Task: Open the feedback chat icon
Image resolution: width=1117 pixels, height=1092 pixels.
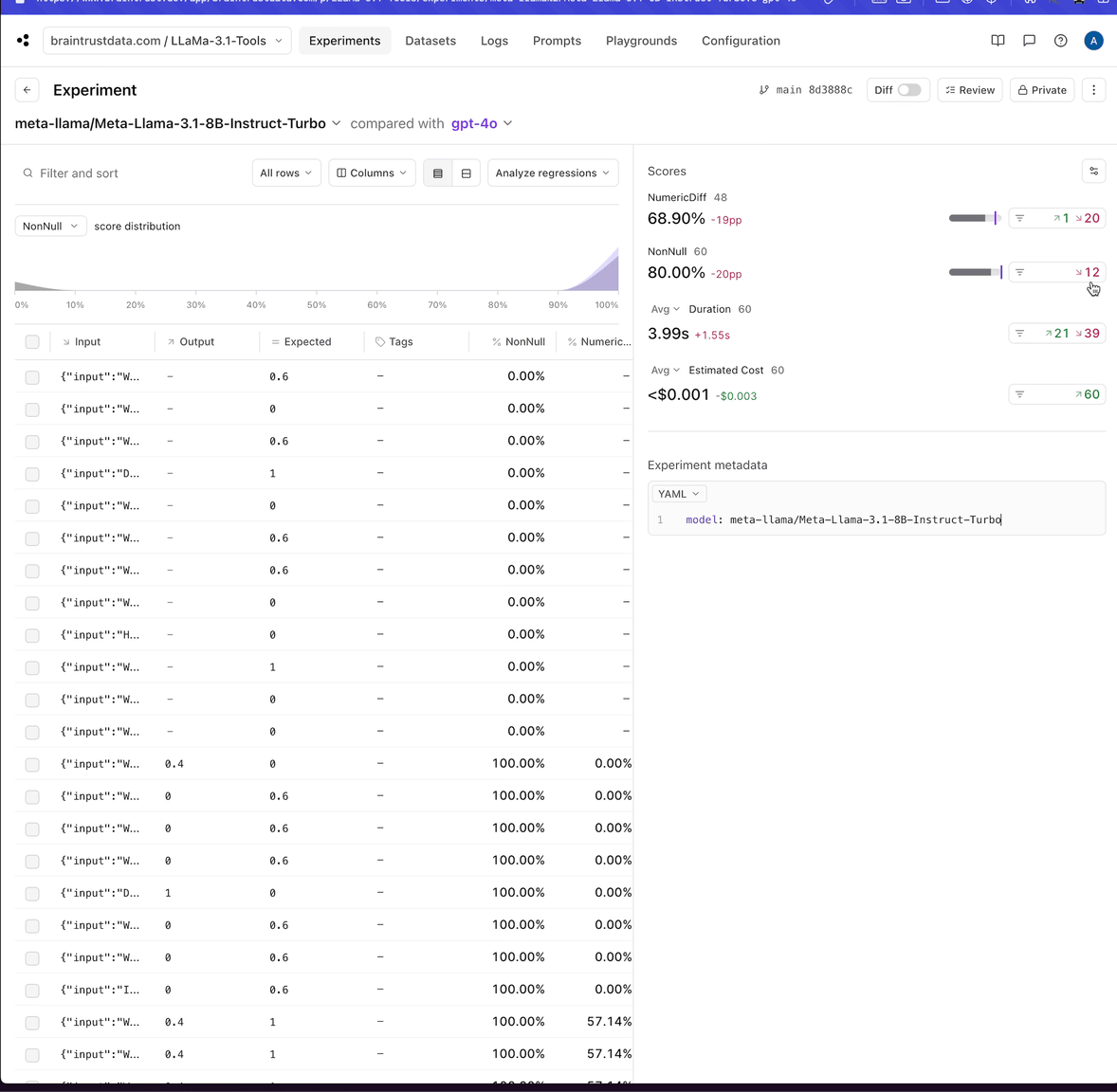Action: tap(1029, 41)
